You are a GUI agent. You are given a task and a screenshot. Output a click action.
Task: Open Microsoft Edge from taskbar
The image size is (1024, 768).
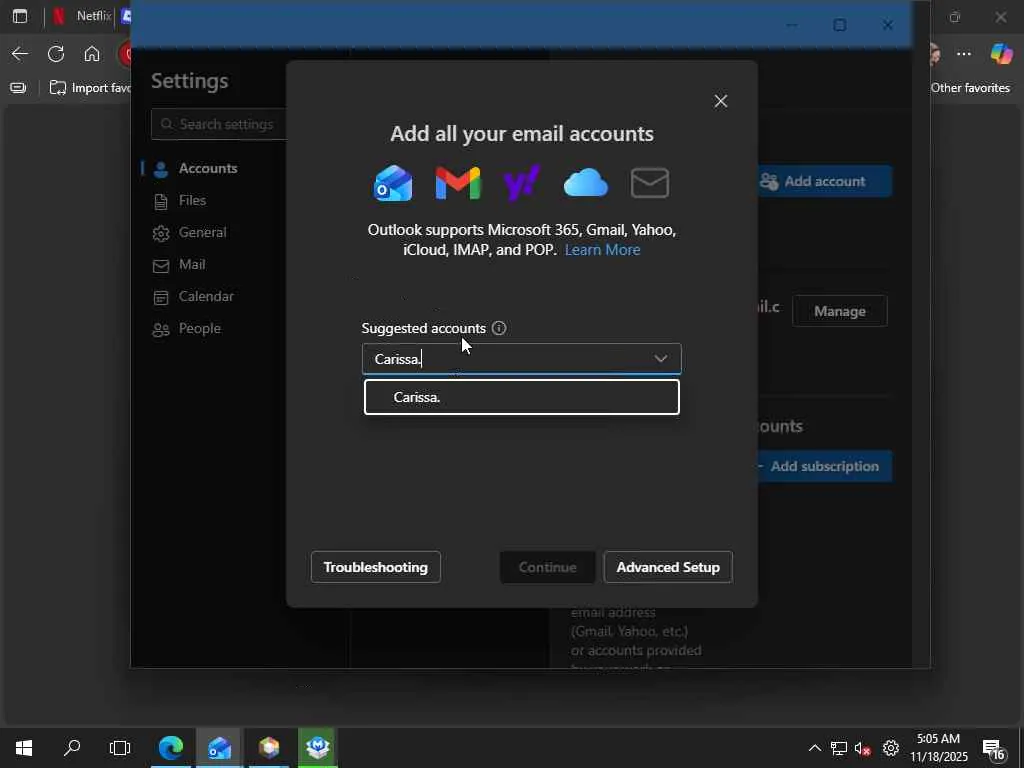coord(171,747)
